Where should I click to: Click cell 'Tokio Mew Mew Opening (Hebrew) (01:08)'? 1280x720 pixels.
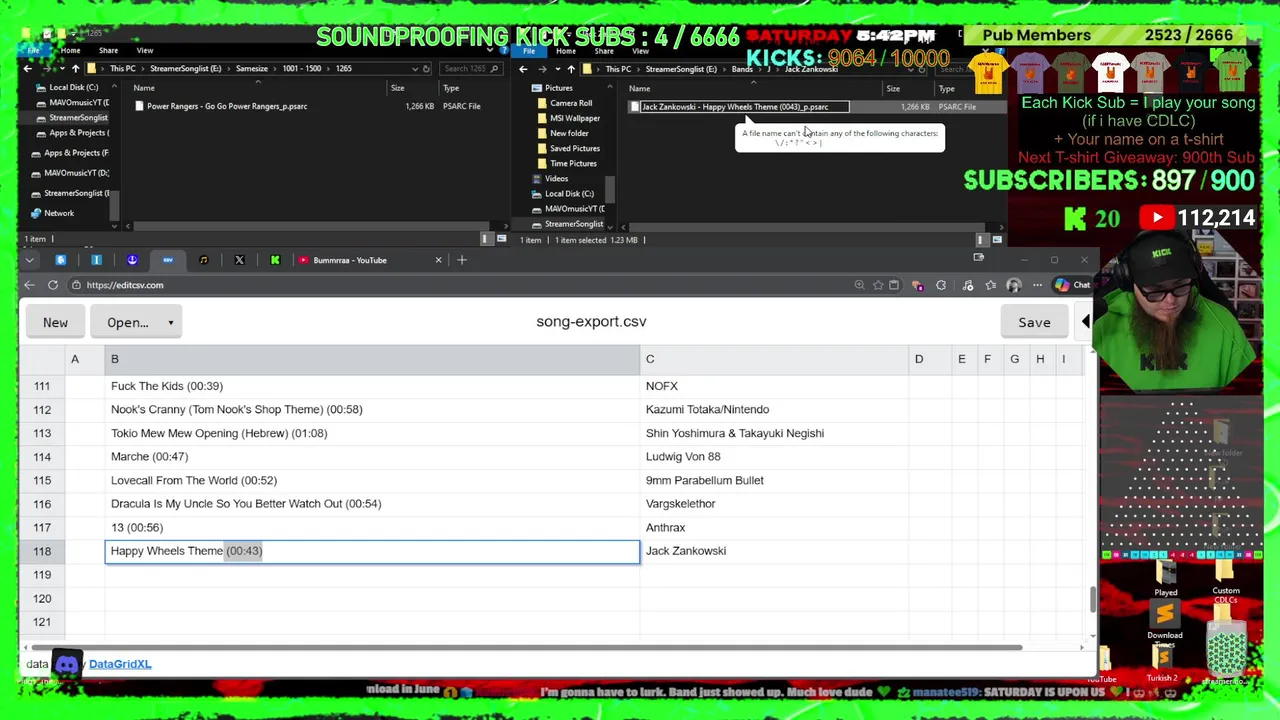(x=372, y=433)
